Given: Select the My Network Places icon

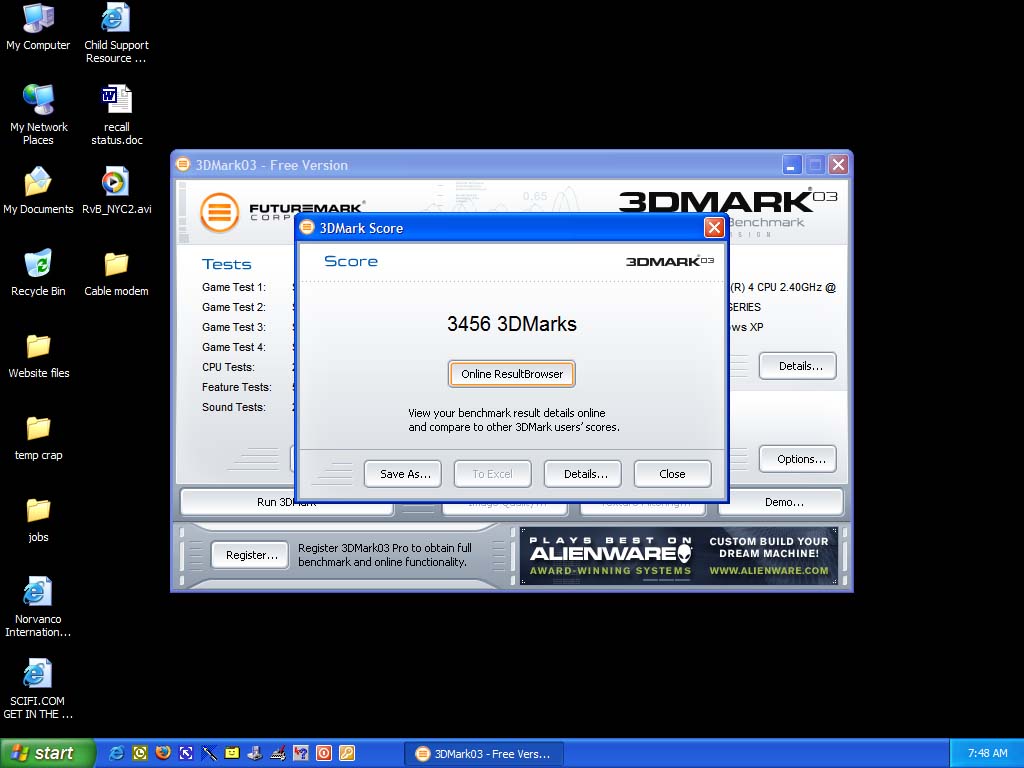Looking at the screenshot, I should (39, 114).
